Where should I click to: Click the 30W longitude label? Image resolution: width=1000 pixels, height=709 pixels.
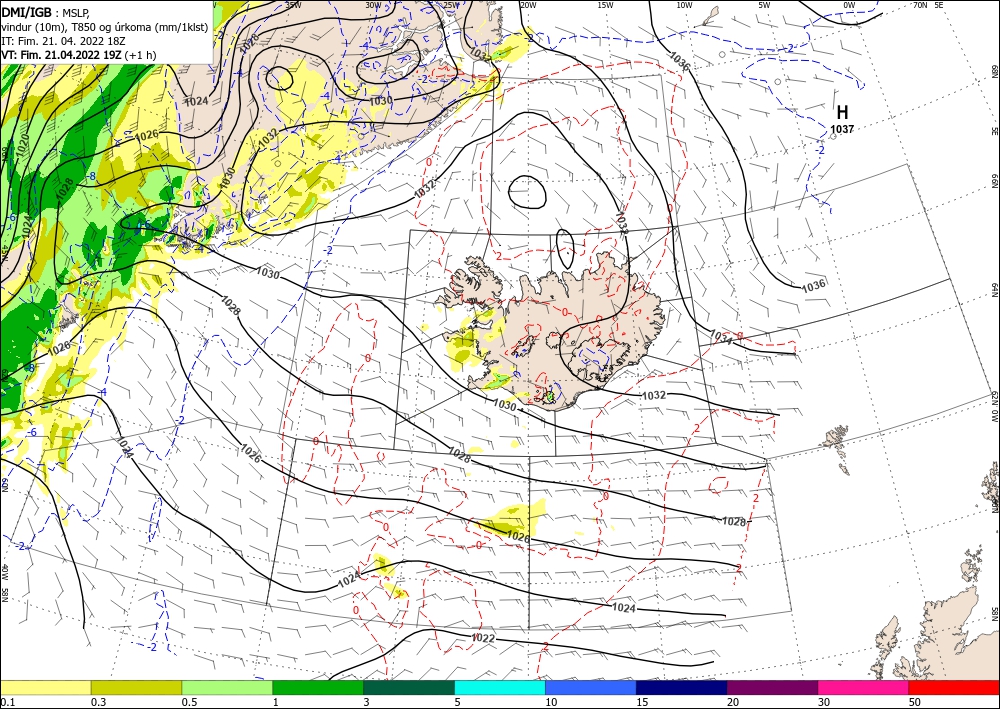coord(373,5)
